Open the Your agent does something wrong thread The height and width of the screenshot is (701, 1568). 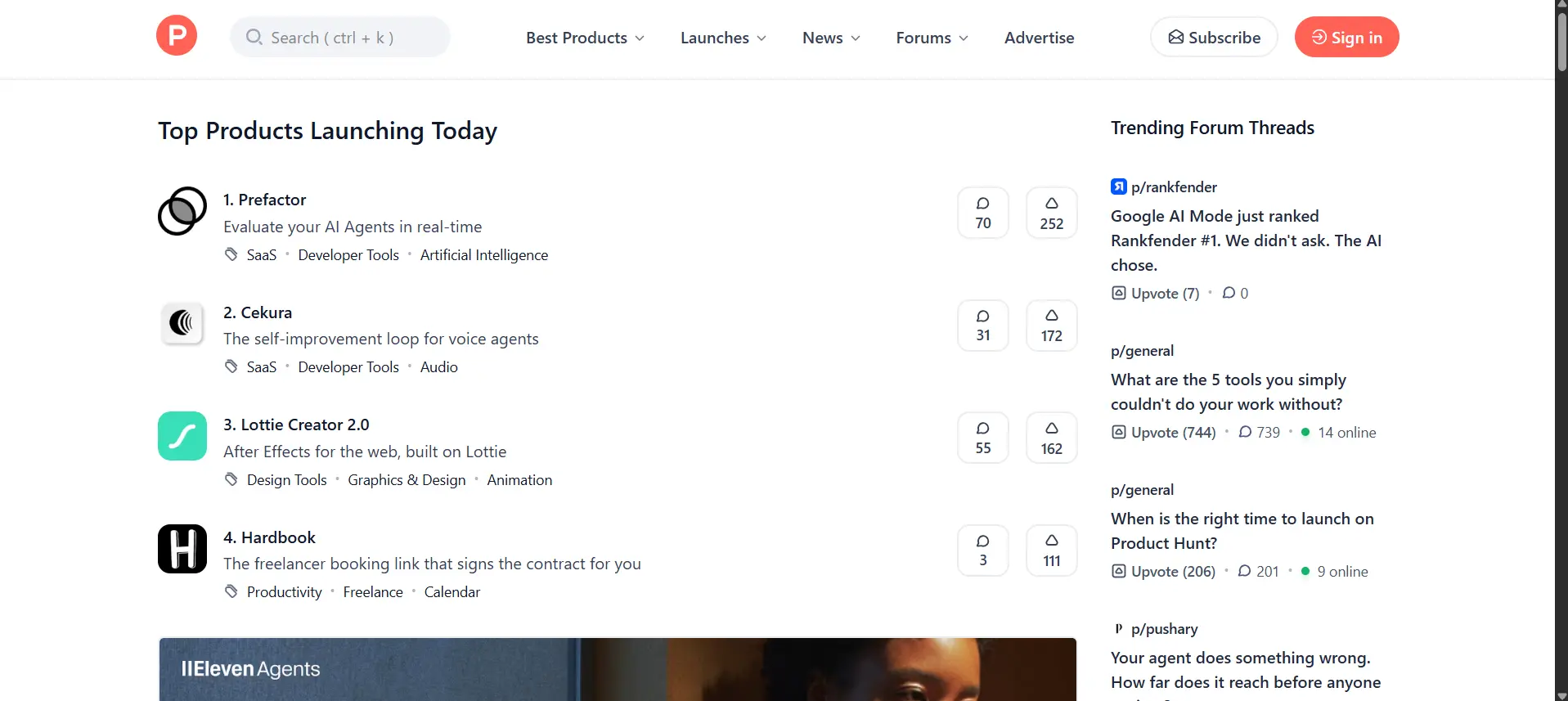[x=1246, y=674]
